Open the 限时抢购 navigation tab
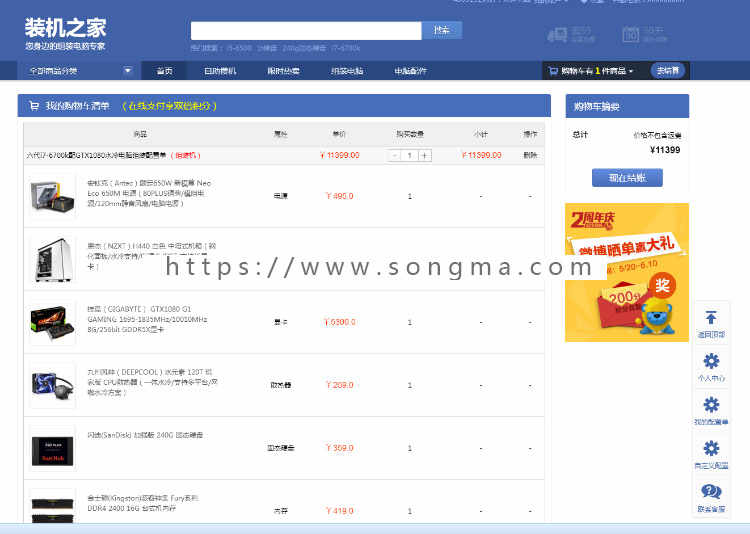This screenshot has width=750, height=534. coord(283,71)
